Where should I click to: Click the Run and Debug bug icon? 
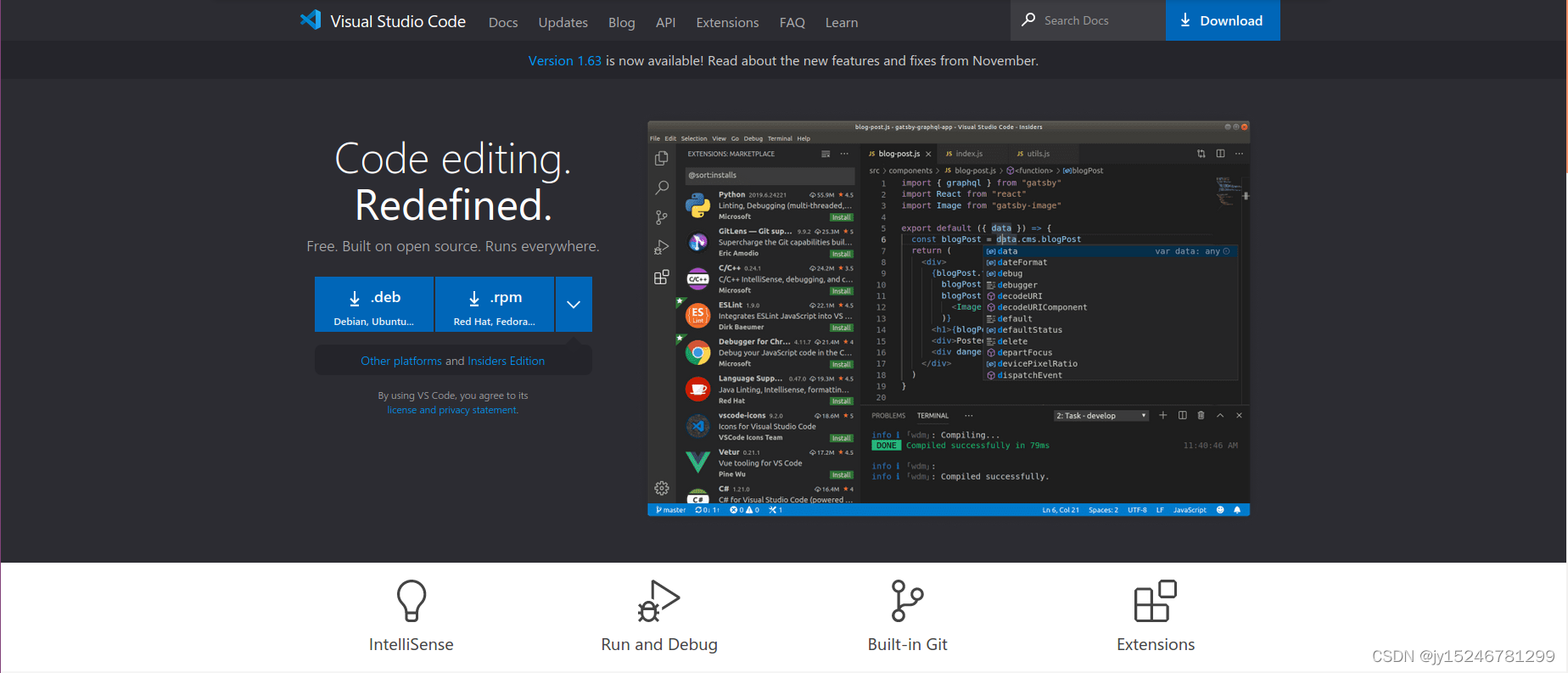(x=659, y=601)
